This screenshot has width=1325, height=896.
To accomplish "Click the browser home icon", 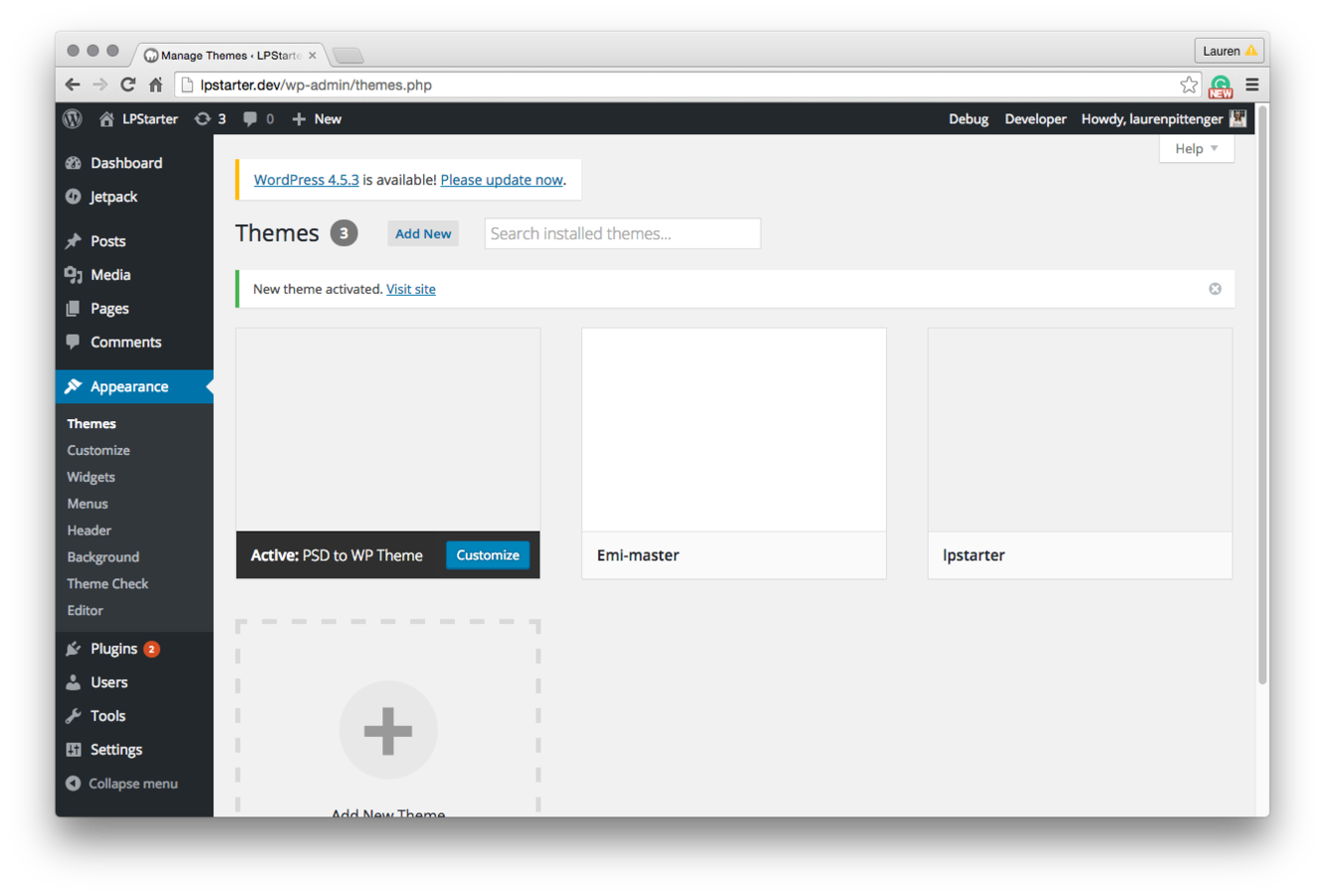I will coord(155,85).
